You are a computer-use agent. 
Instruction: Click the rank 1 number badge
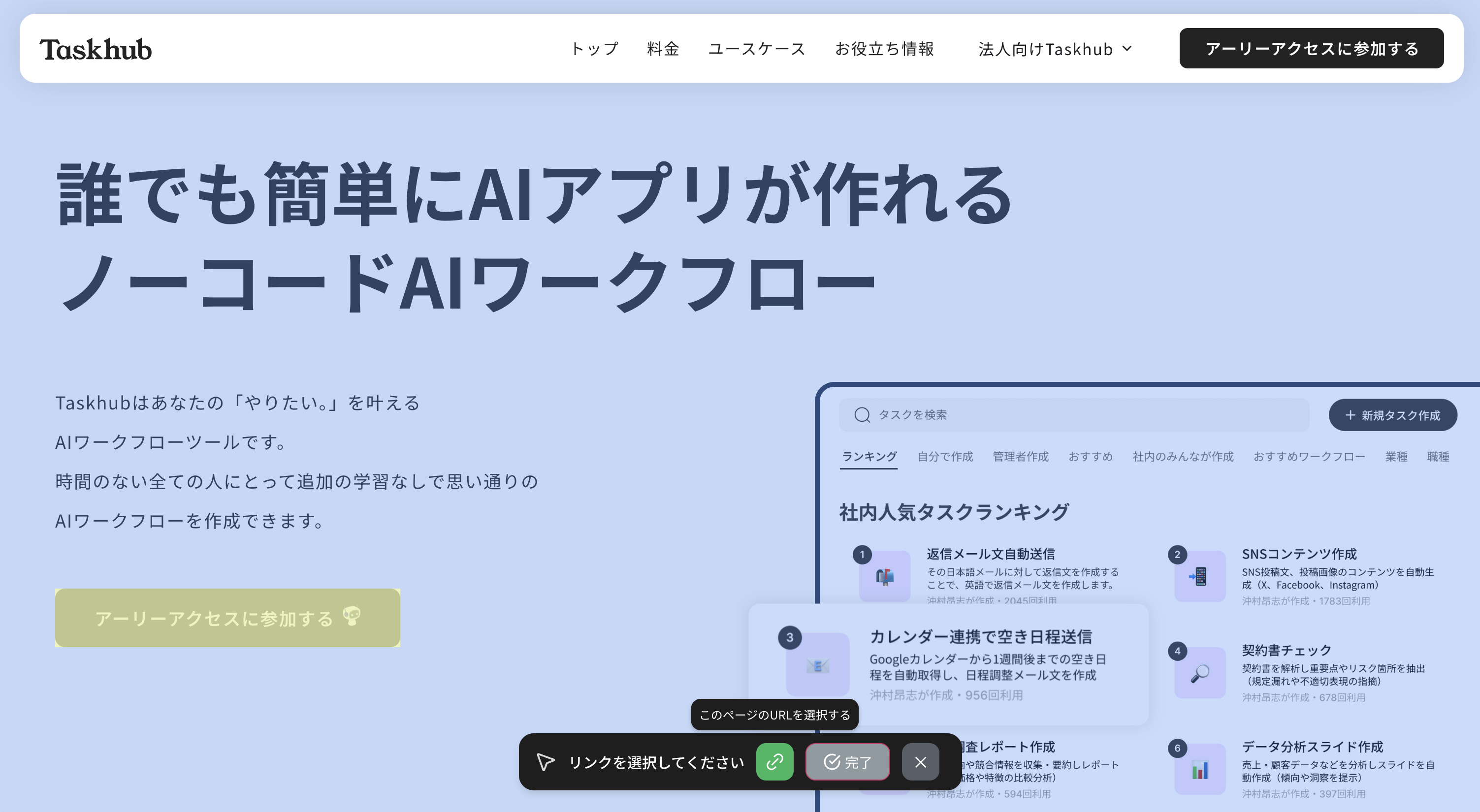click(x=862, y=555)
